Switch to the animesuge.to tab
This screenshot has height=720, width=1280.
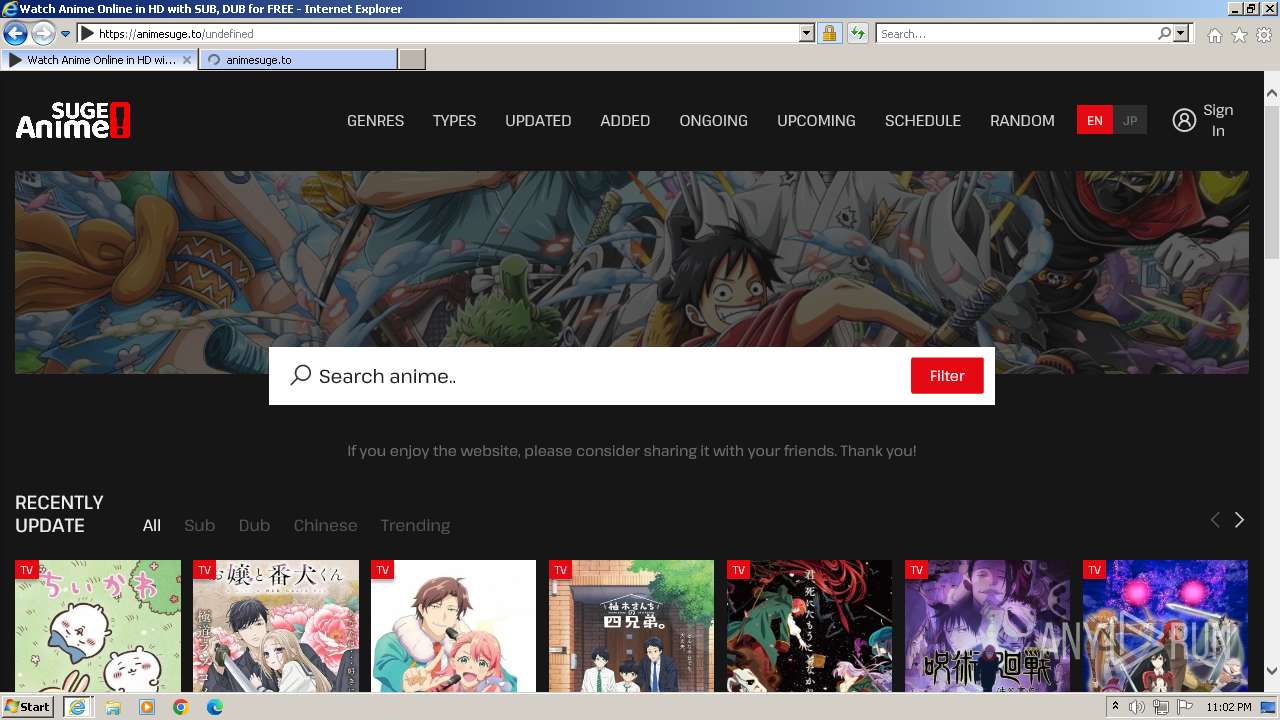coord(298,60)
